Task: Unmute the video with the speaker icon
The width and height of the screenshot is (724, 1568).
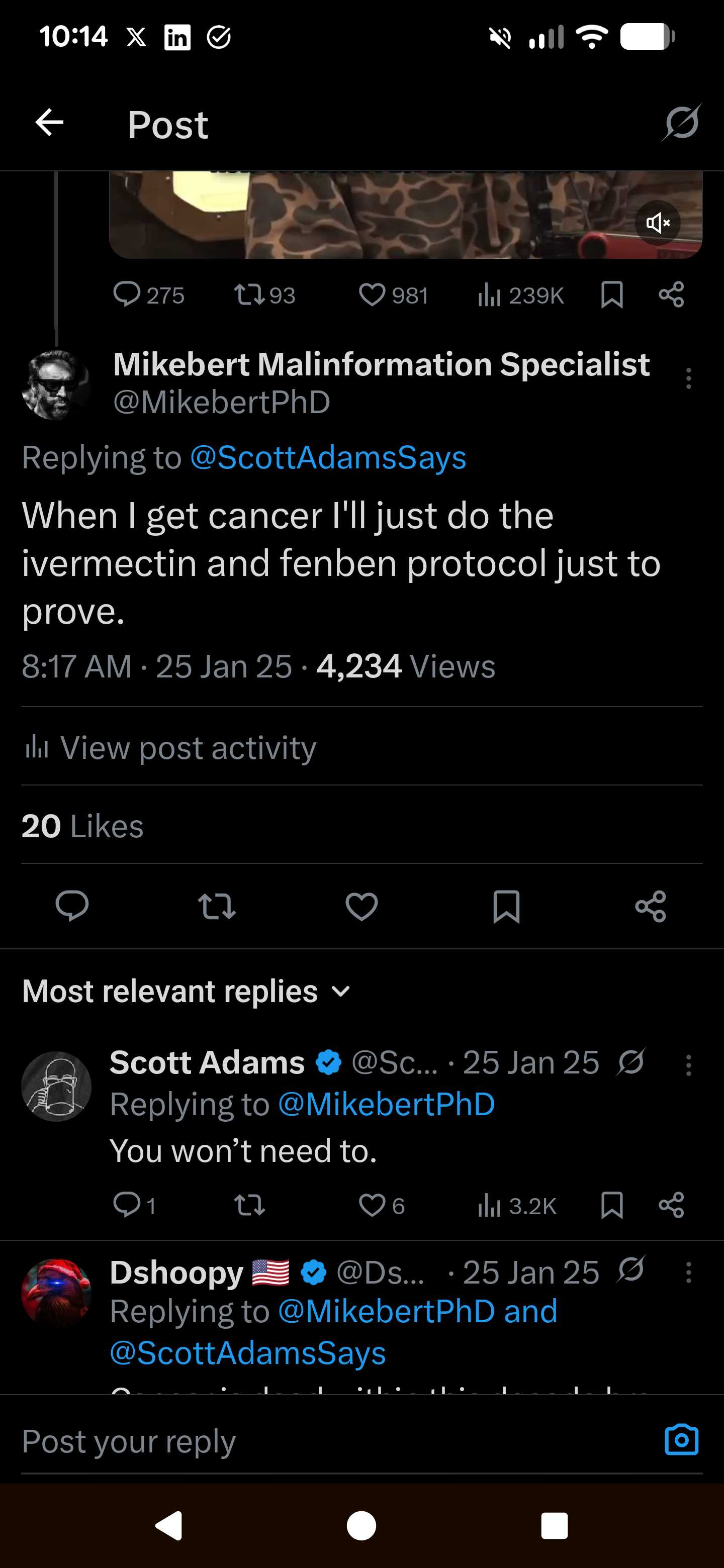Action: click(657, 223)
